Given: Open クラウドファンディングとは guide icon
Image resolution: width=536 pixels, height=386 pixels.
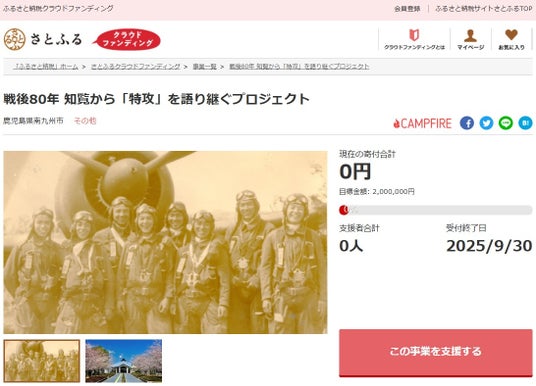Looking at the screenshot, I should 414,40.
